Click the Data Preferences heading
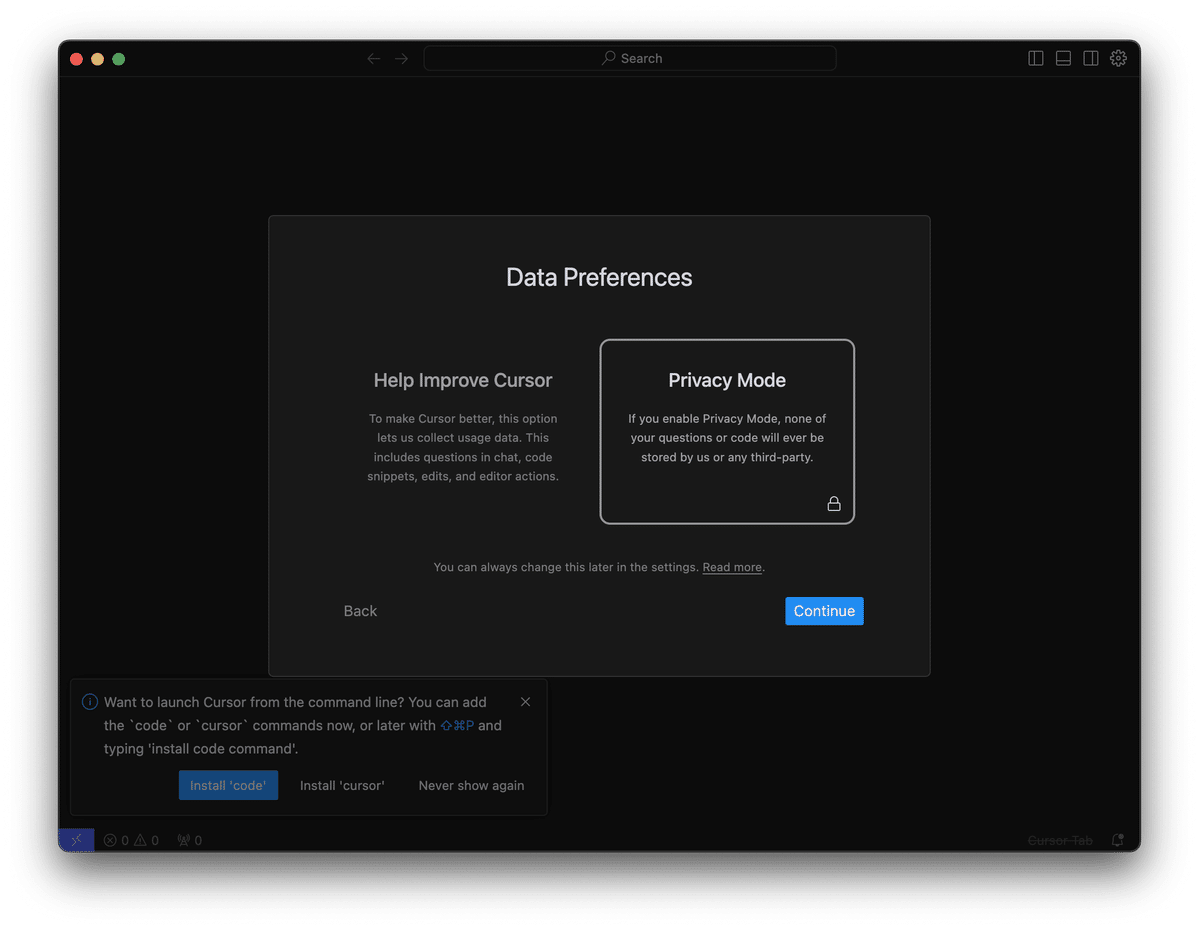1200x930 pixels. tap(599, 277)
